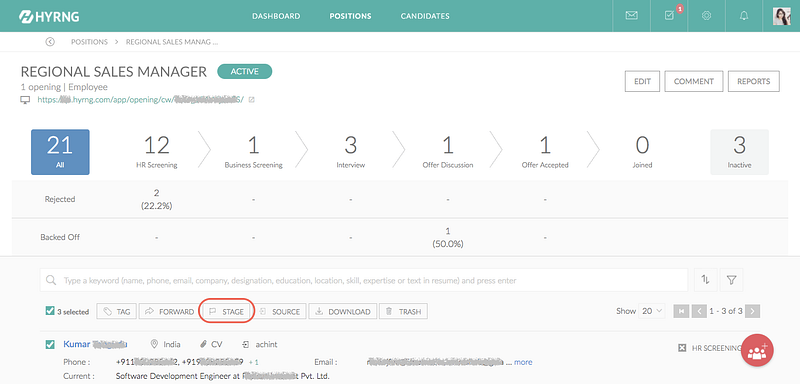Open the notifications bell

point(744,16)
